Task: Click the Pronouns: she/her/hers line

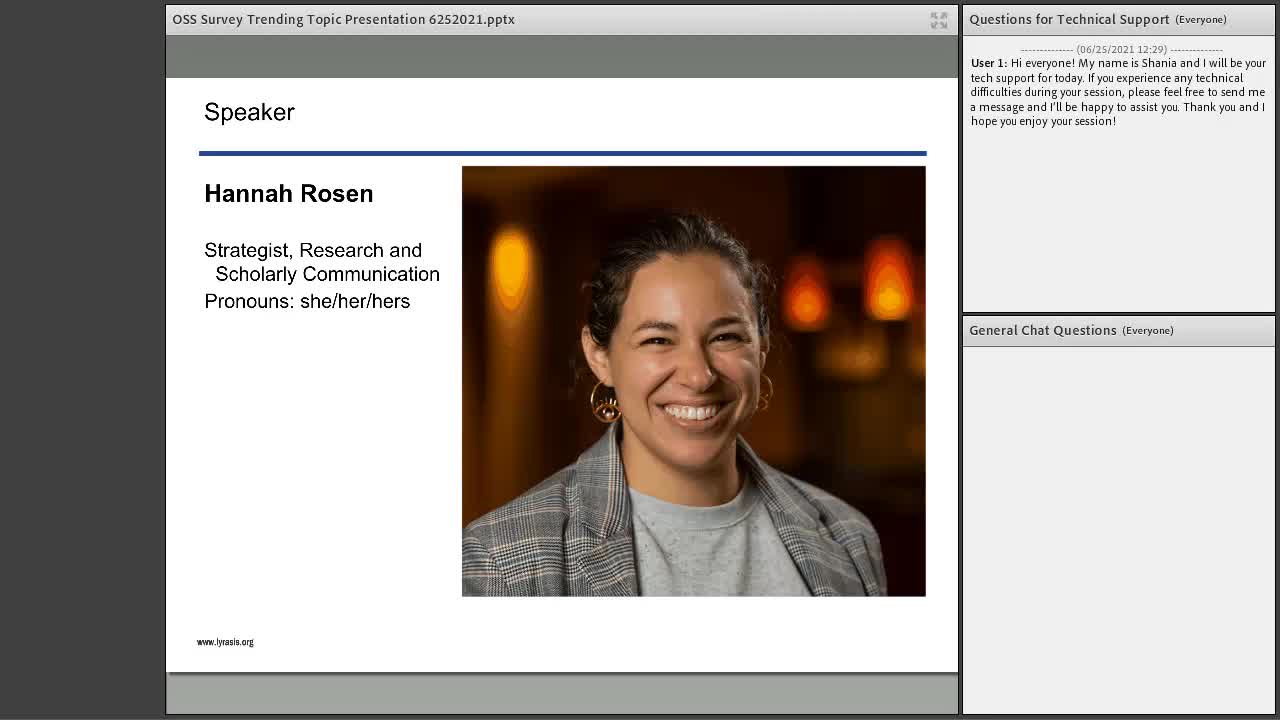Action: [x=307, y=301]
